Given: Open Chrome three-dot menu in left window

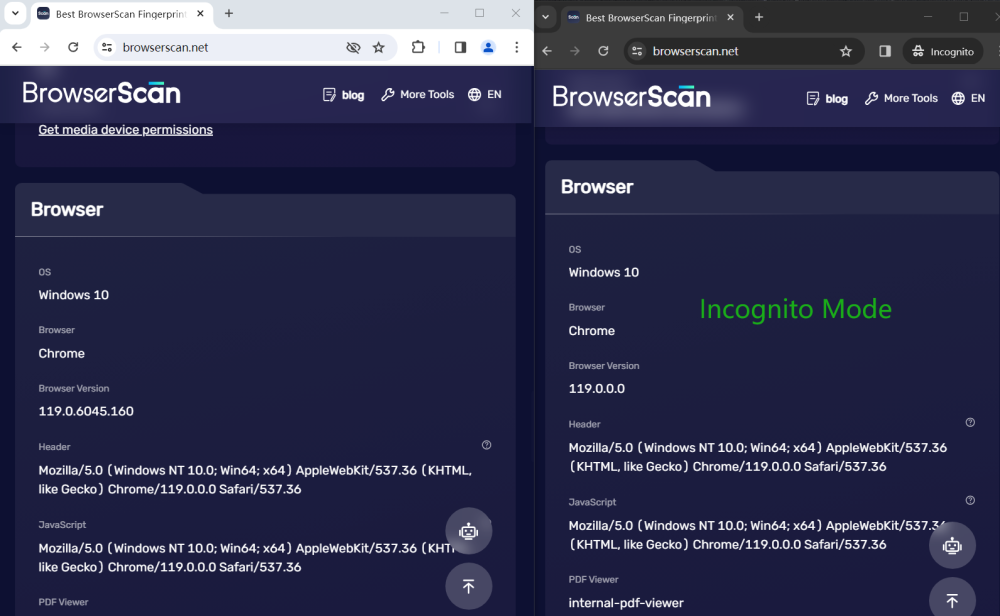Looking at the screenshot, I should pyautogui.click(x=517, y=47).
